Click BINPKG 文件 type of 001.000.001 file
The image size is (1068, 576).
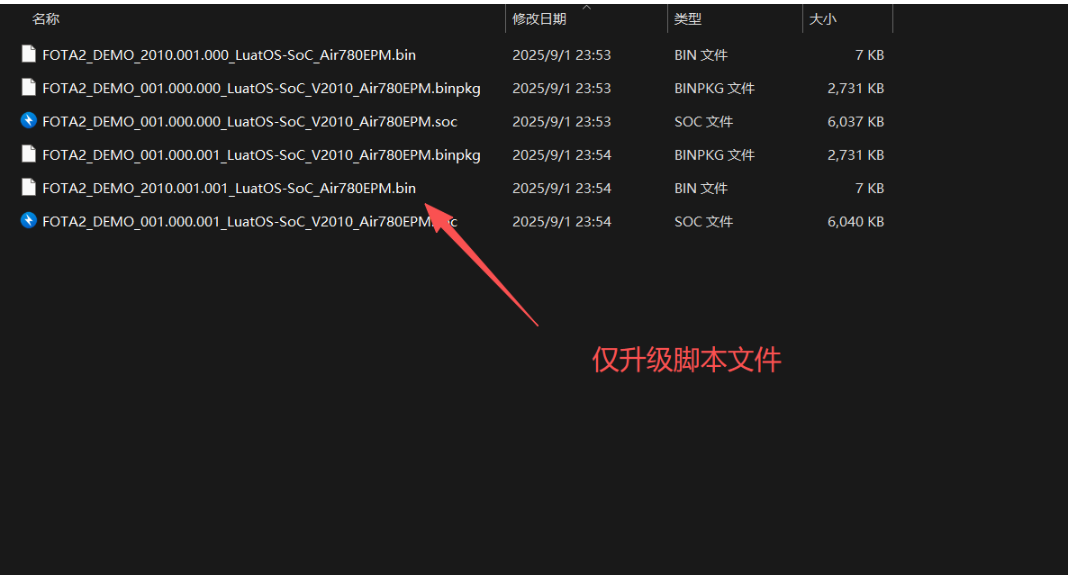(x=714, y=155)
